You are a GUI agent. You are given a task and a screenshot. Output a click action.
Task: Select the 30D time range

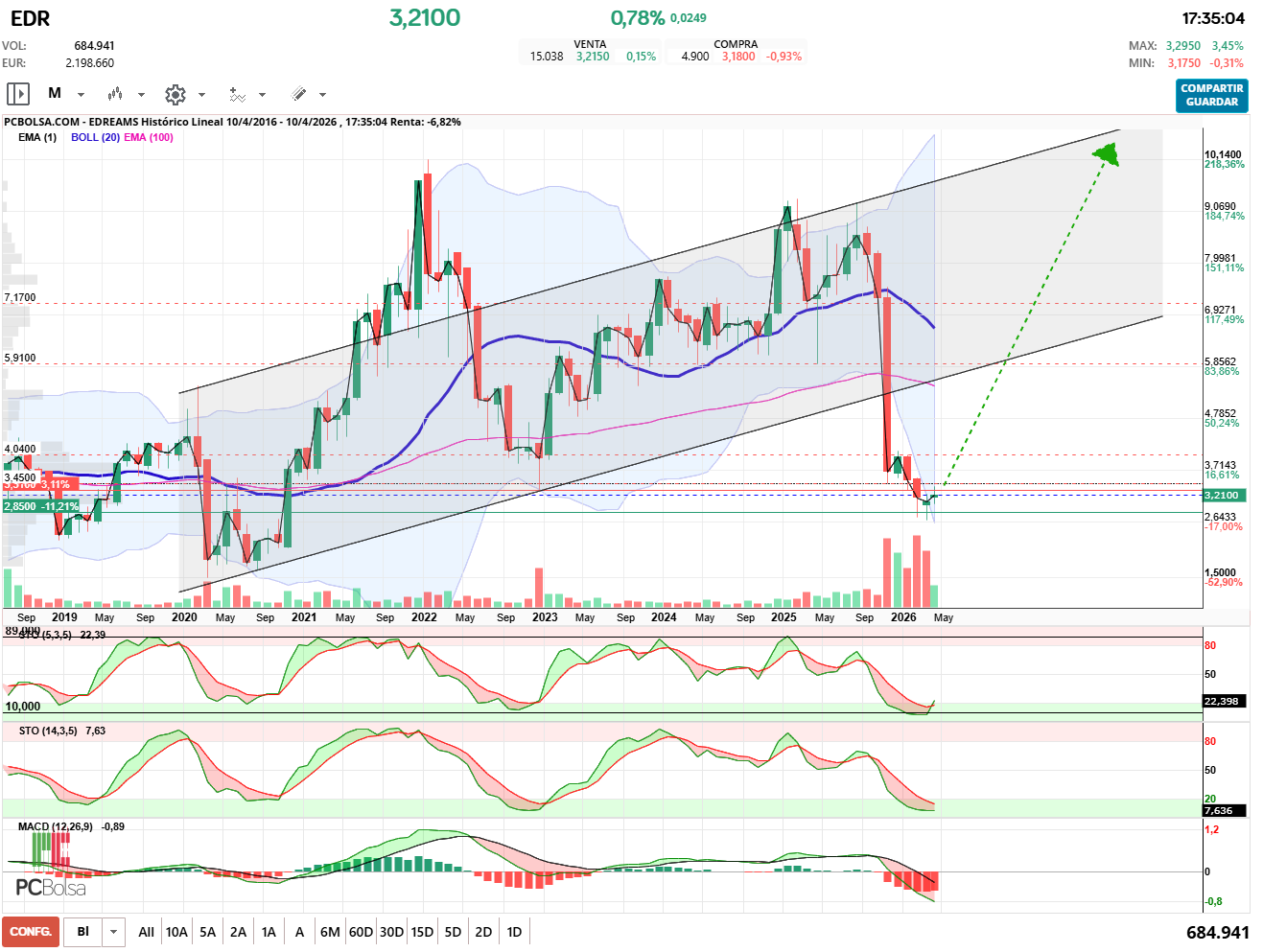pyautogui.click(x=391, y=932)
